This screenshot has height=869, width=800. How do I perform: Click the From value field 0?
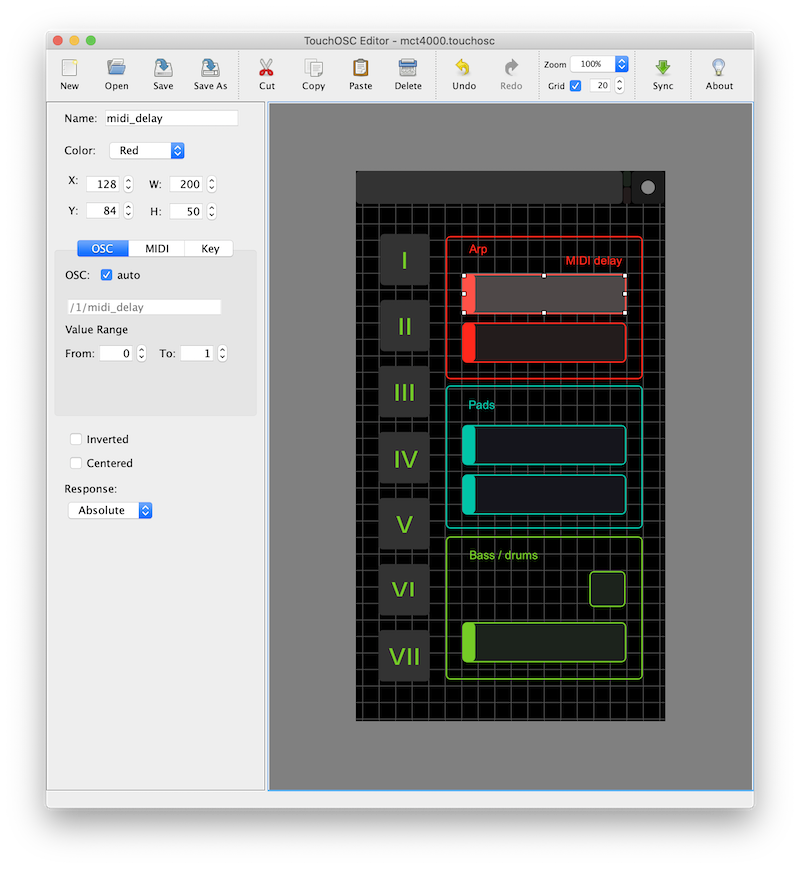pos(116,354)
